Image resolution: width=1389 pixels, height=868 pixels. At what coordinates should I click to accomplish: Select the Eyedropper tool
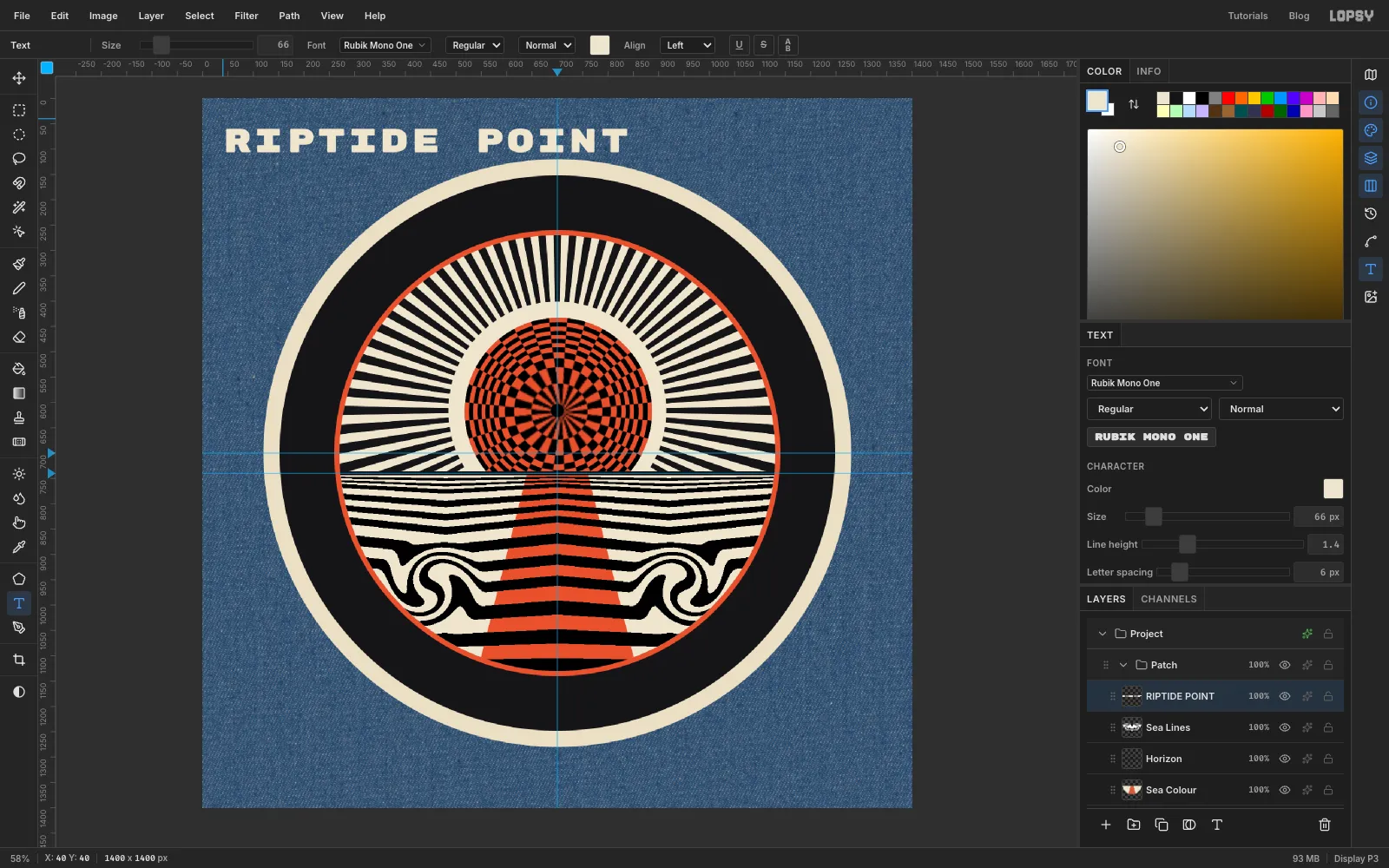(19, 547)
